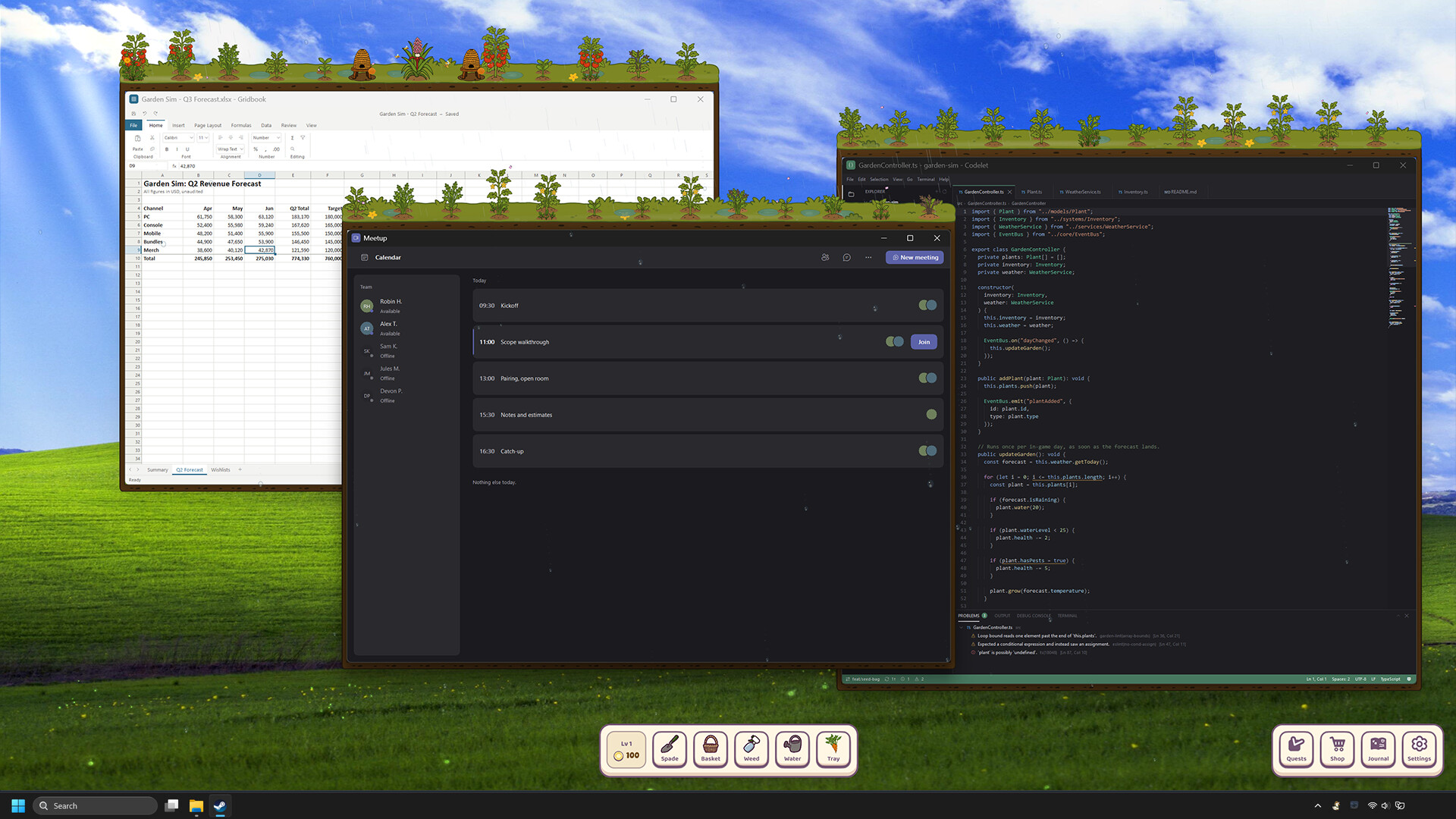Image resolution: width=1456 pixels, height=819 pixels.
Task: Open chat bubble icon in Meetup header
Action: click(847, 257)
